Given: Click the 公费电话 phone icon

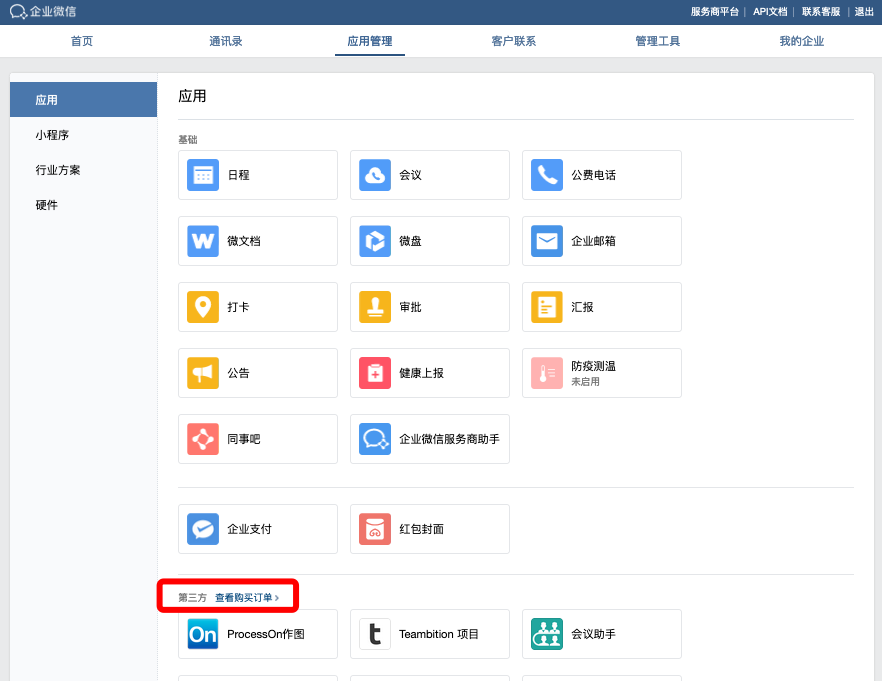Looking at the screenshot, I should [x=547, y=175].
